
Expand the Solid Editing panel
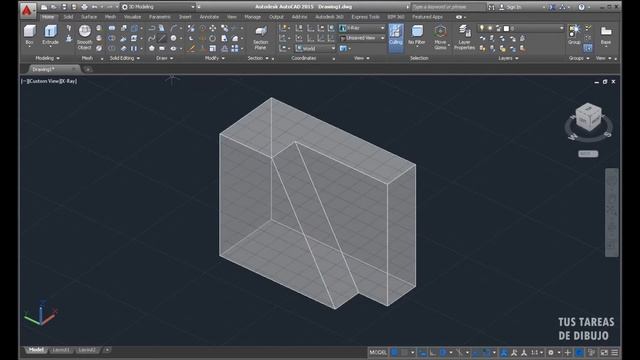[125, 58]
